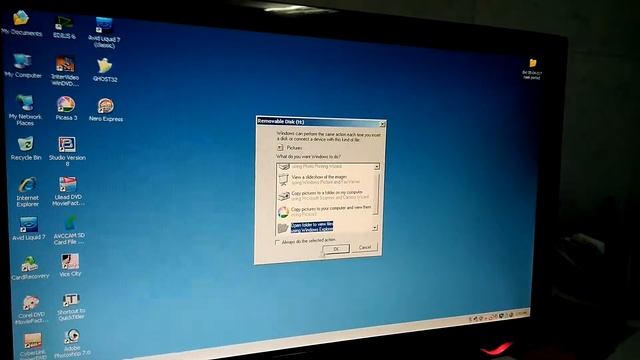
Task: Launch the Picasa 3 desktop shortcut
Action: click(x=66, y=108)
